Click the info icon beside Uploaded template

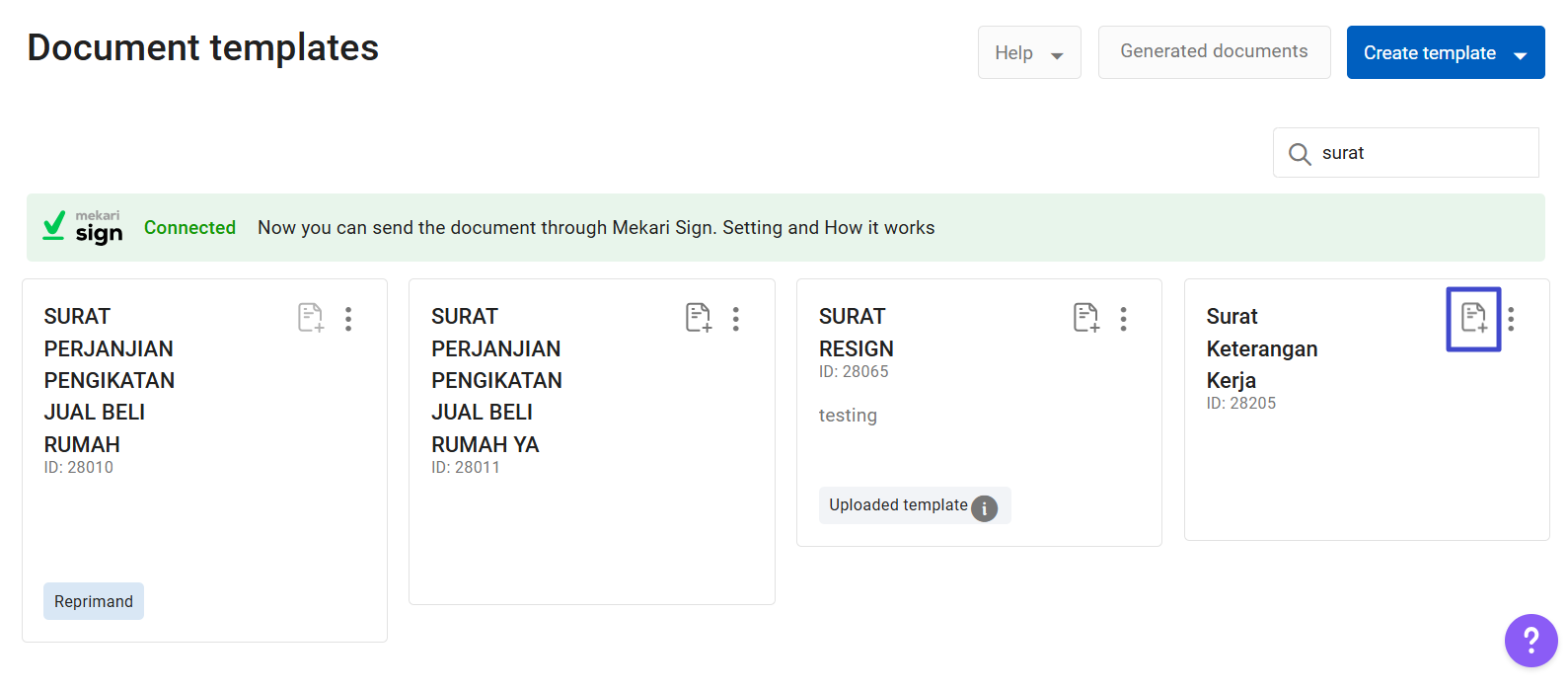point(984,507)
